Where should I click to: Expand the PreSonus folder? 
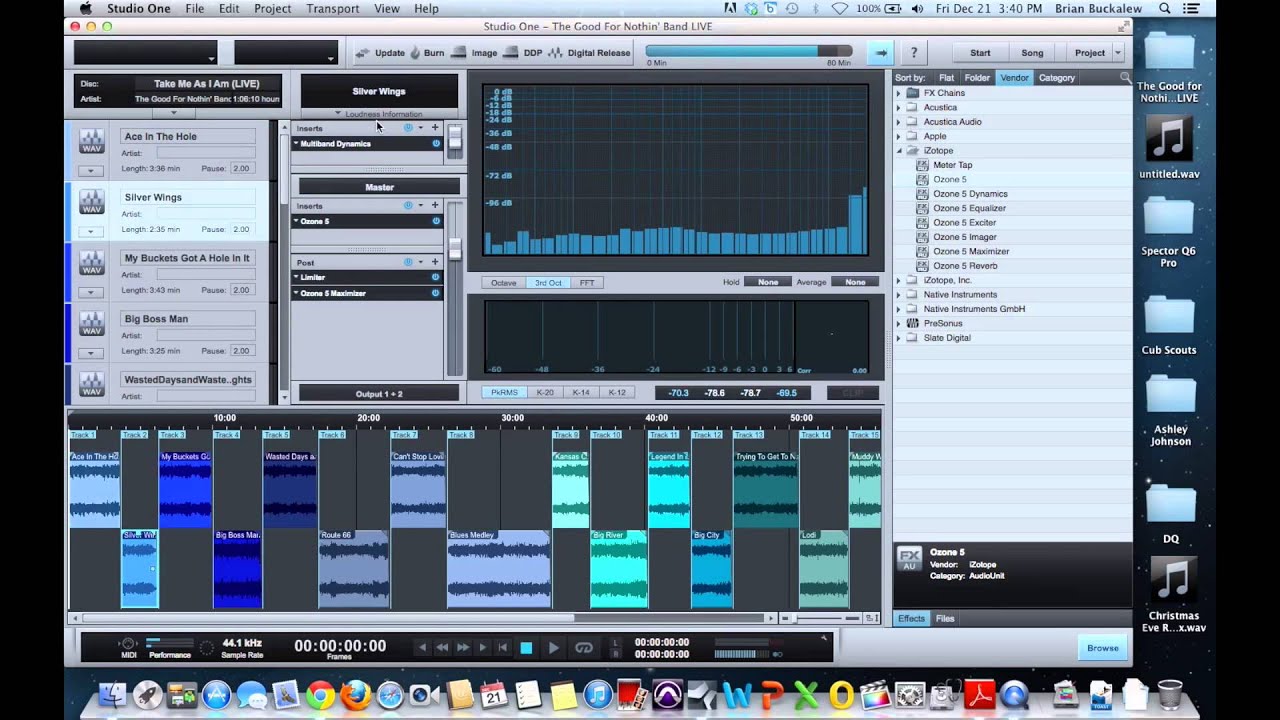tap(898, 324)
